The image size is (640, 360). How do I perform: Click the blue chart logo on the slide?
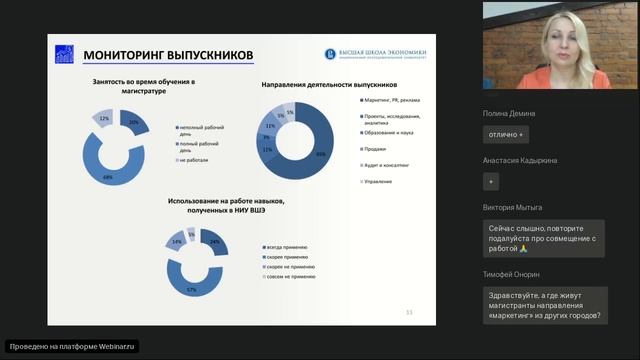click(64, 54)
